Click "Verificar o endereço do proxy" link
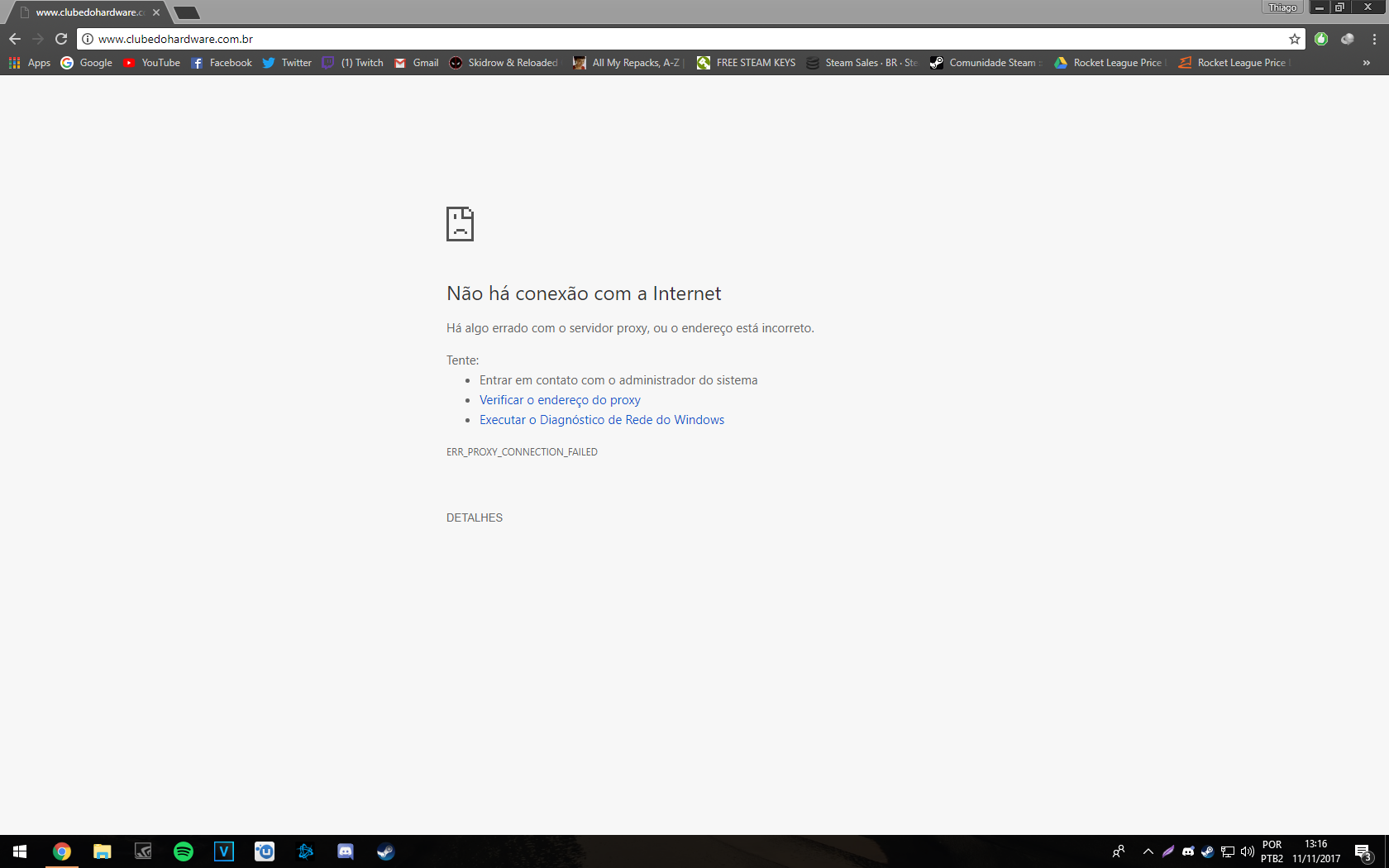Image resolution: width=1389 pixels, height=868 pixels. tap(560, 400)
